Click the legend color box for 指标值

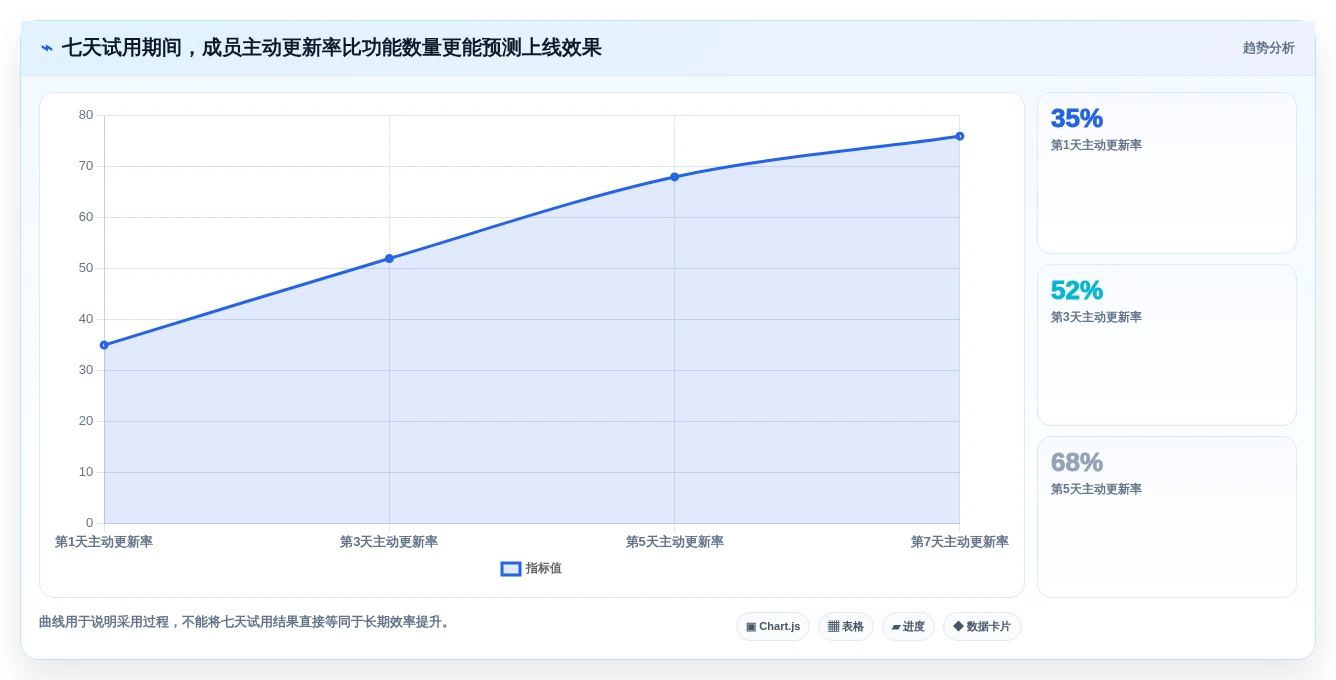(511, 568)
